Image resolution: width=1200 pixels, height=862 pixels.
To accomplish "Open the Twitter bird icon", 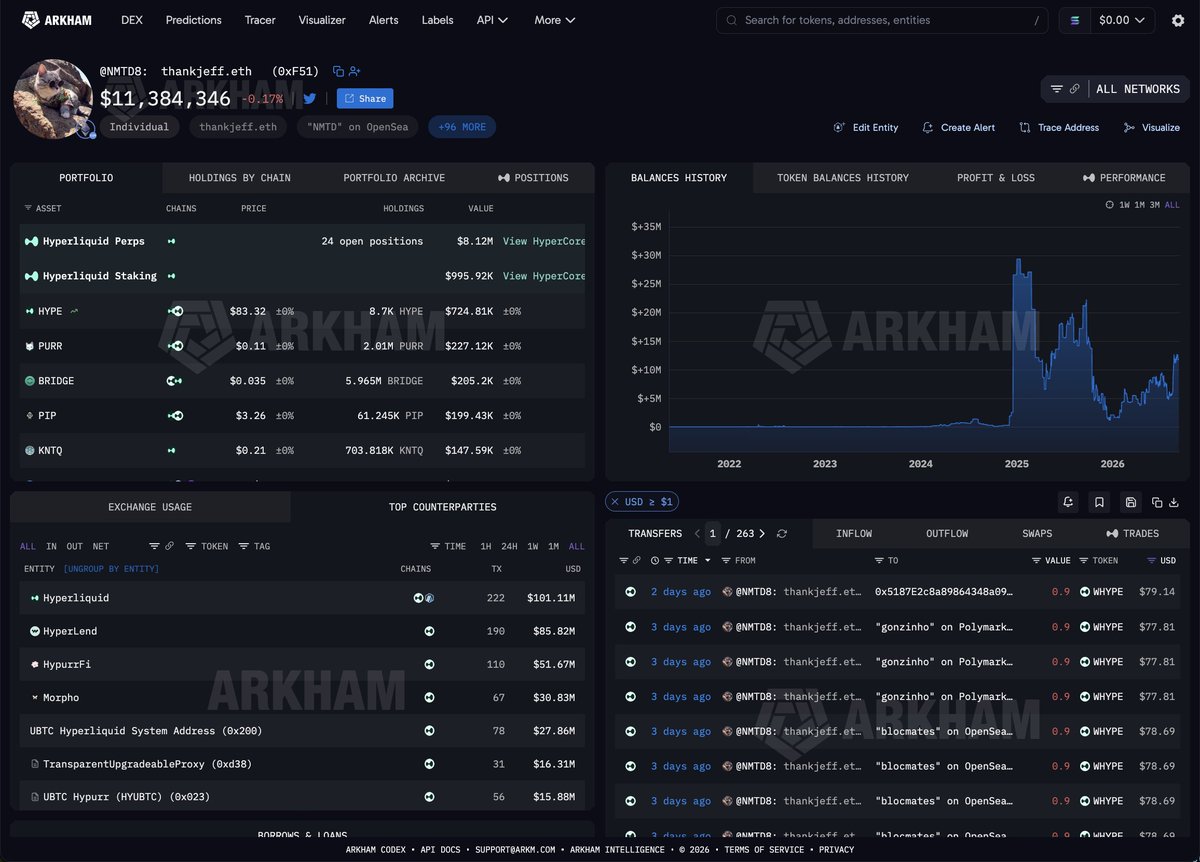I will (310, 98).
